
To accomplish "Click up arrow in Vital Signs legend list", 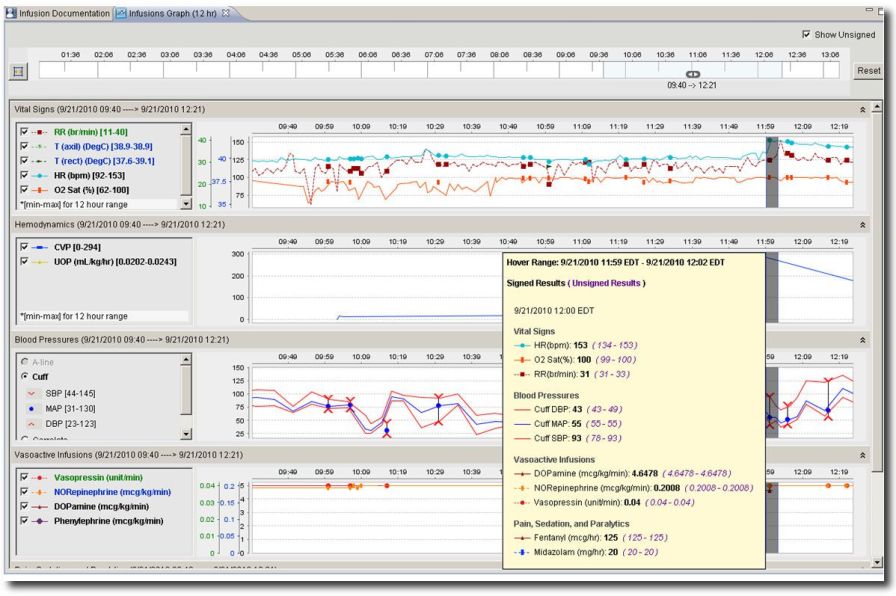I will coord(186,130).
